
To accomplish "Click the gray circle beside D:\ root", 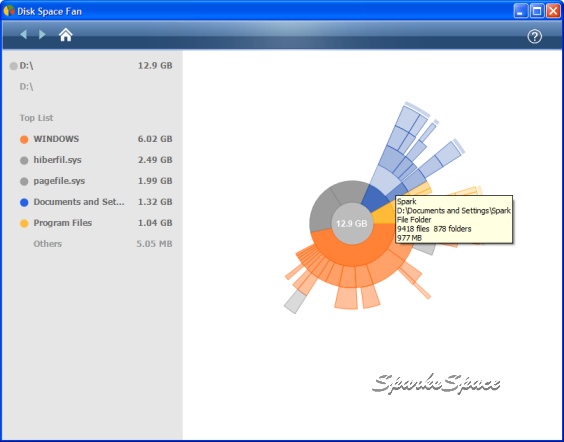I will click(x=14, y=66).
